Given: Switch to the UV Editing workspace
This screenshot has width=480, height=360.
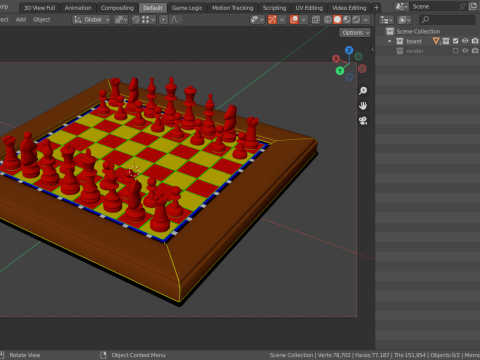Looking at the screenshot, I should 309,8.
